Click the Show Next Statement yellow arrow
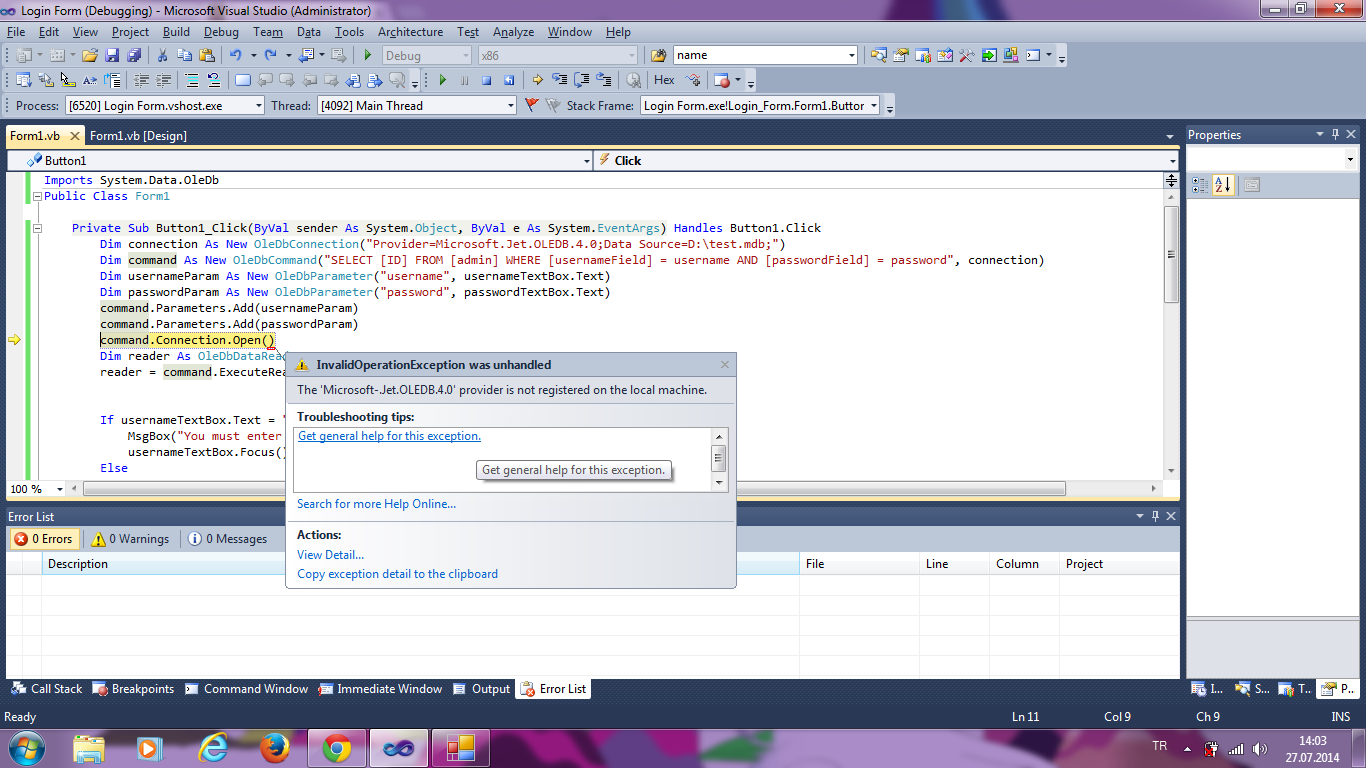Viewport: 1366px width, 768px height. 537,80
